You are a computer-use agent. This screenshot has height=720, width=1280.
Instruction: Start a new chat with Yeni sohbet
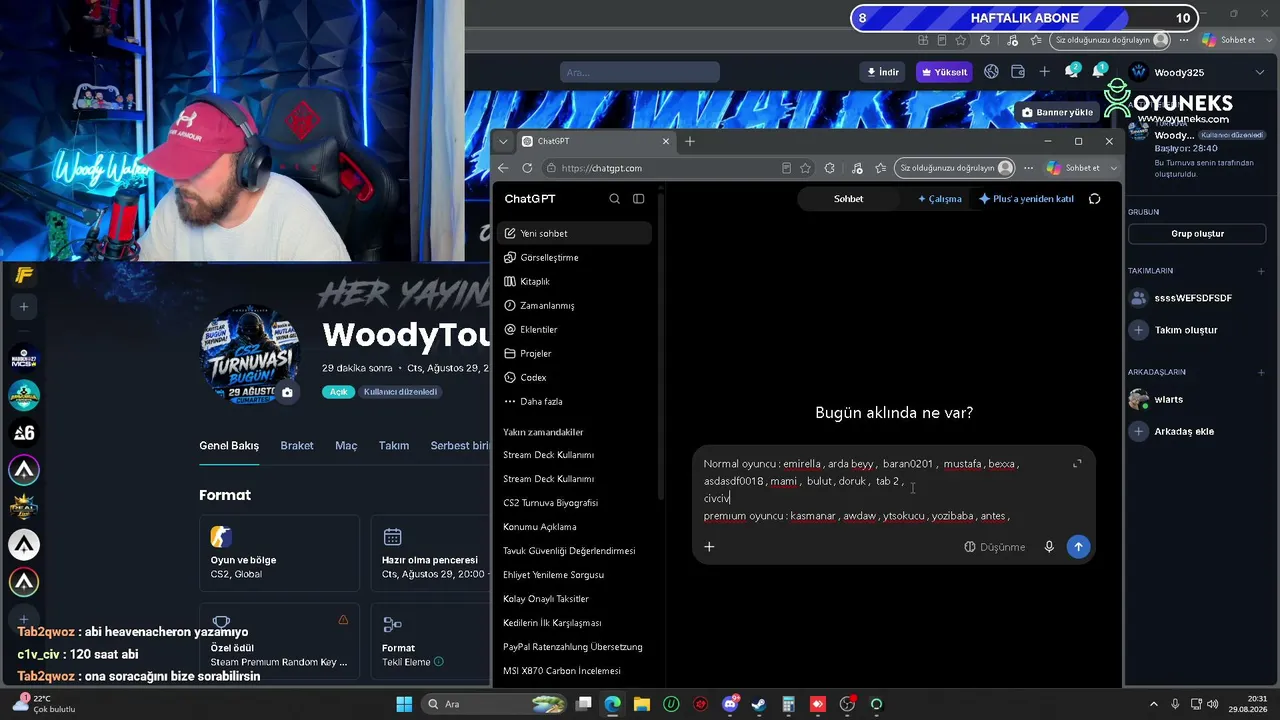(574, 233)
